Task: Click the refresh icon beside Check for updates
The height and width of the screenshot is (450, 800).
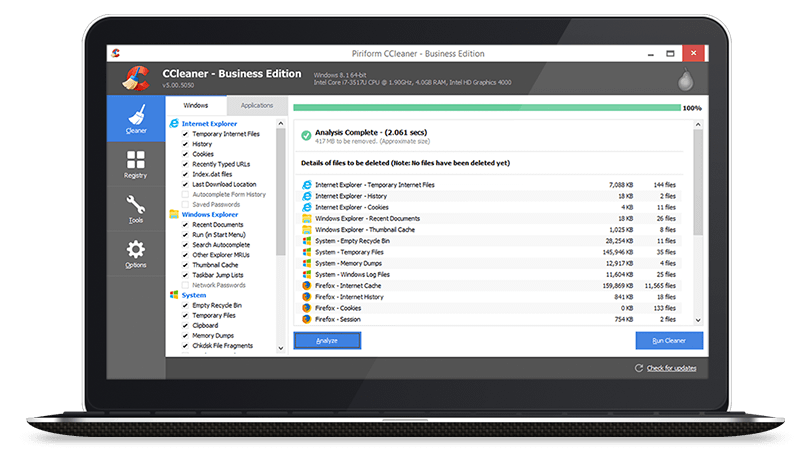Action: point(639,368)
